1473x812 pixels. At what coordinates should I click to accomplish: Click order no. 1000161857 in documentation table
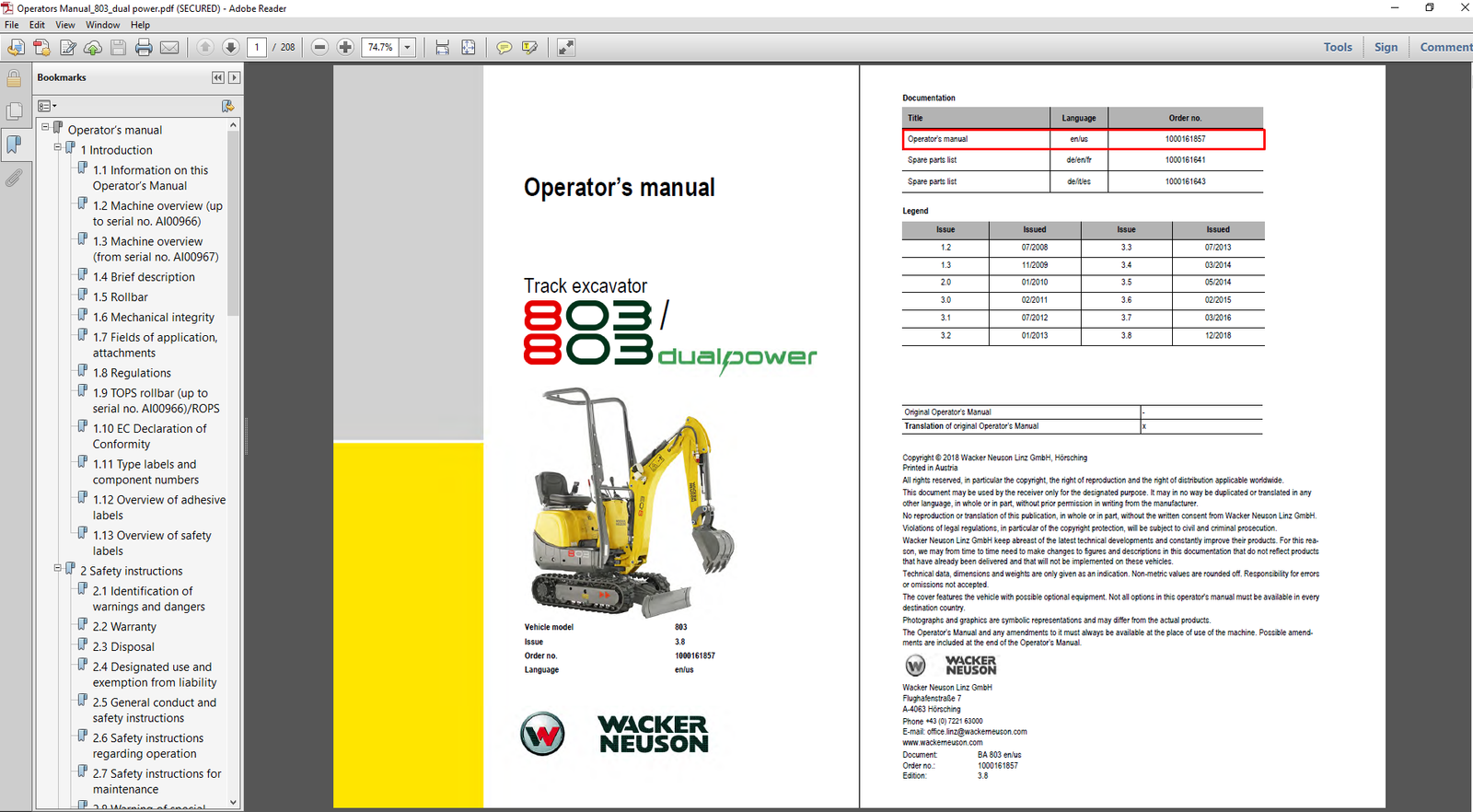pyautogui.click(x=1185, y=139)
